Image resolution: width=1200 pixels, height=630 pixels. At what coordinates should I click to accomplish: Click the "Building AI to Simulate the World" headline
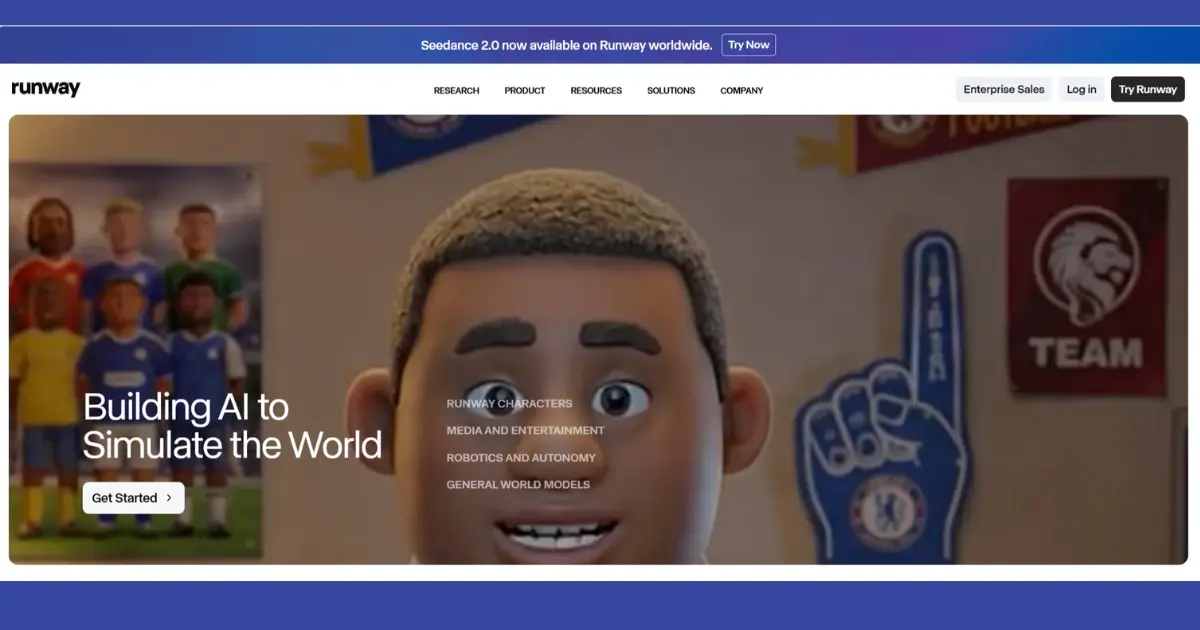[232, 425]
